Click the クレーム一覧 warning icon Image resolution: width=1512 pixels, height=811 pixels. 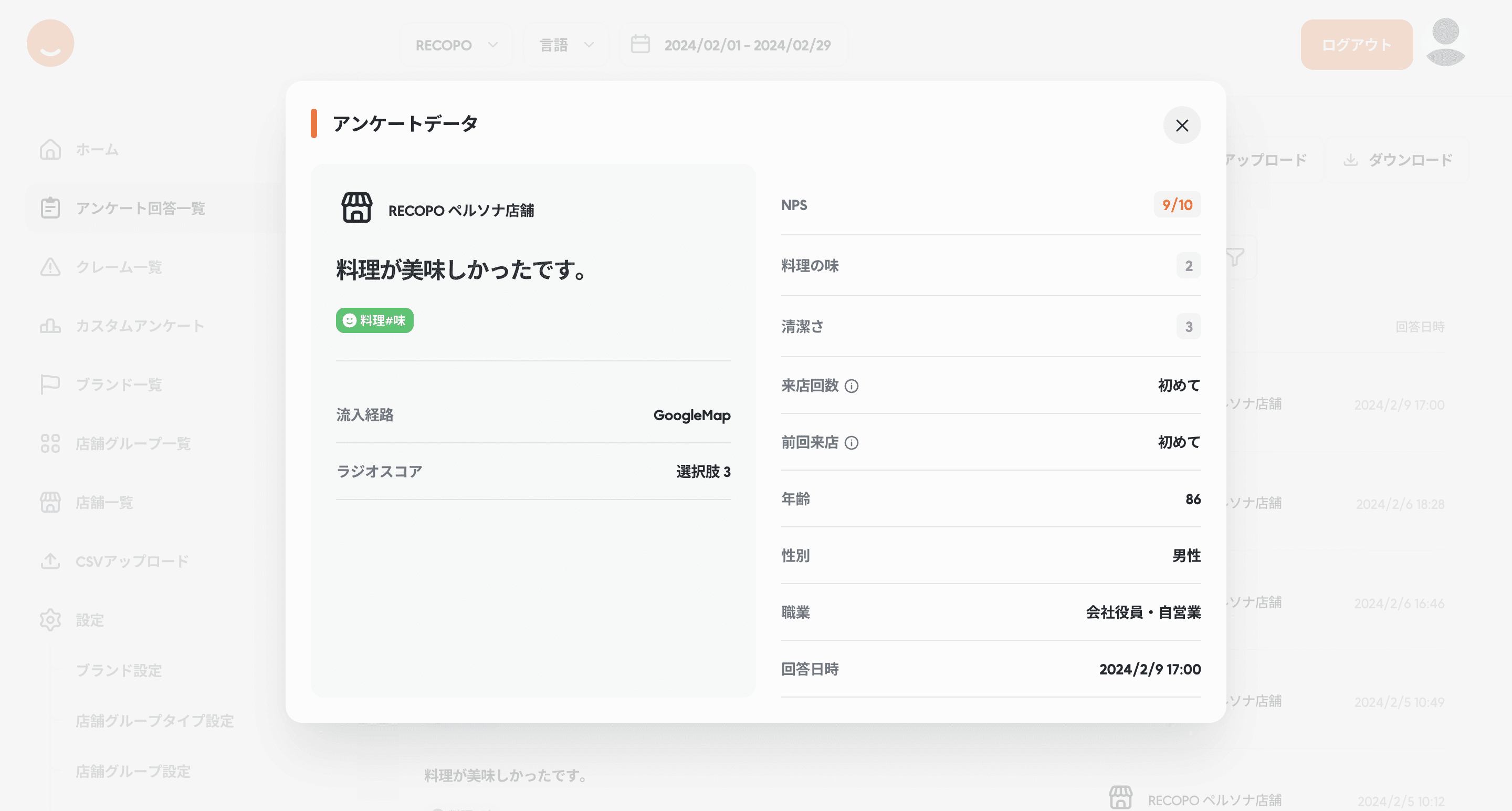[x=50, y=267]
